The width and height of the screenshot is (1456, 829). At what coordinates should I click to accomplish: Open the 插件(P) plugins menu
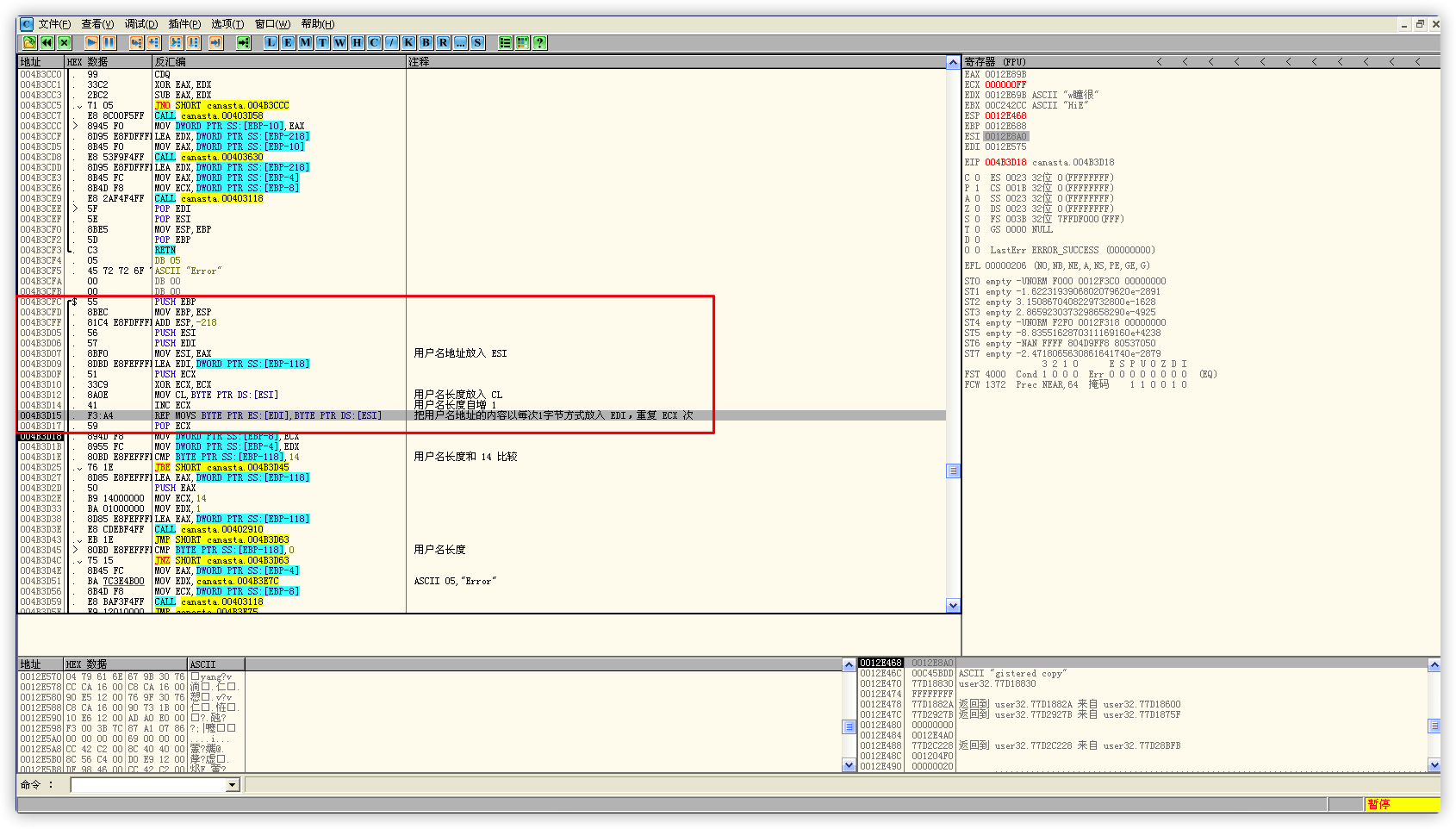(184, 24)
